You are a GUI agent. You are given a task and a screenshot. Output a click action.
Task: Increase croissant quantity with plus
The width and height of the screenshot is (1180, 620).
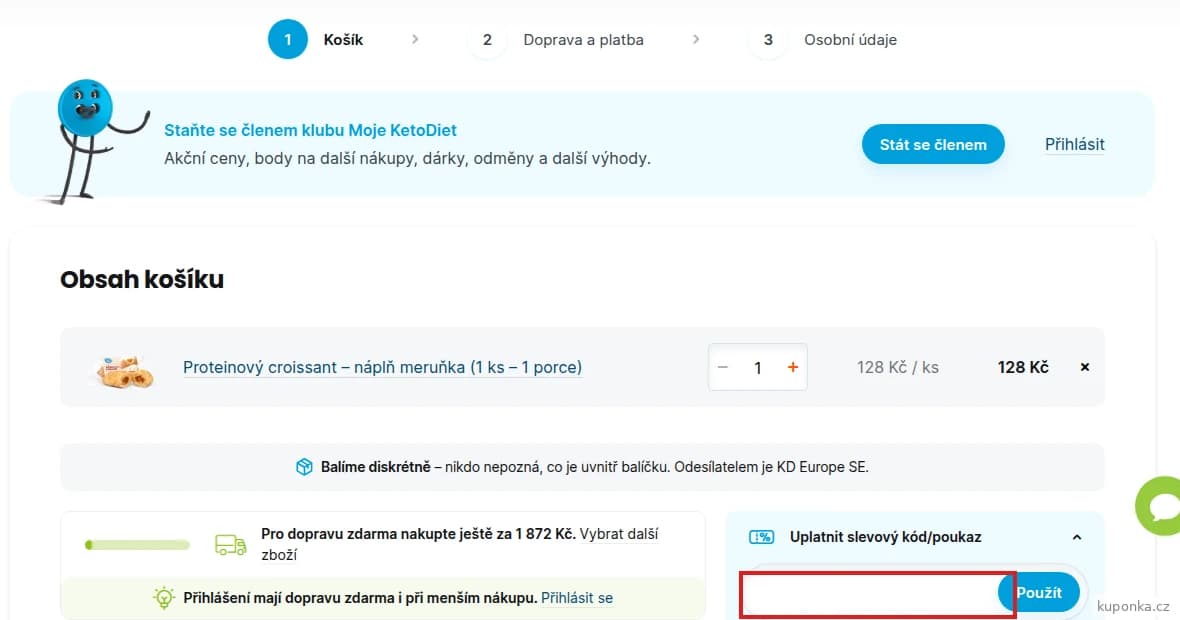(x=792, y=367)
